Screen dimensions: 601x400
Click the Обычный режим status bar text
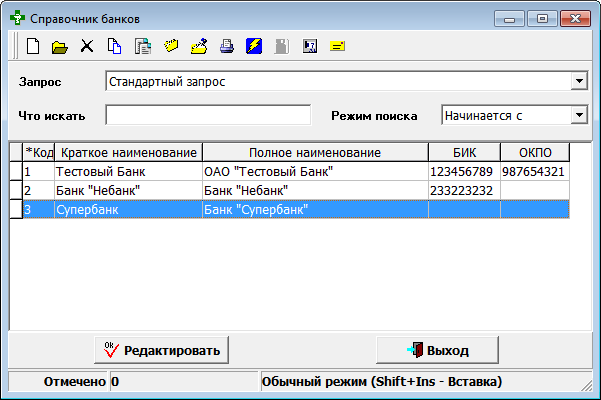[x=382, y=382]
